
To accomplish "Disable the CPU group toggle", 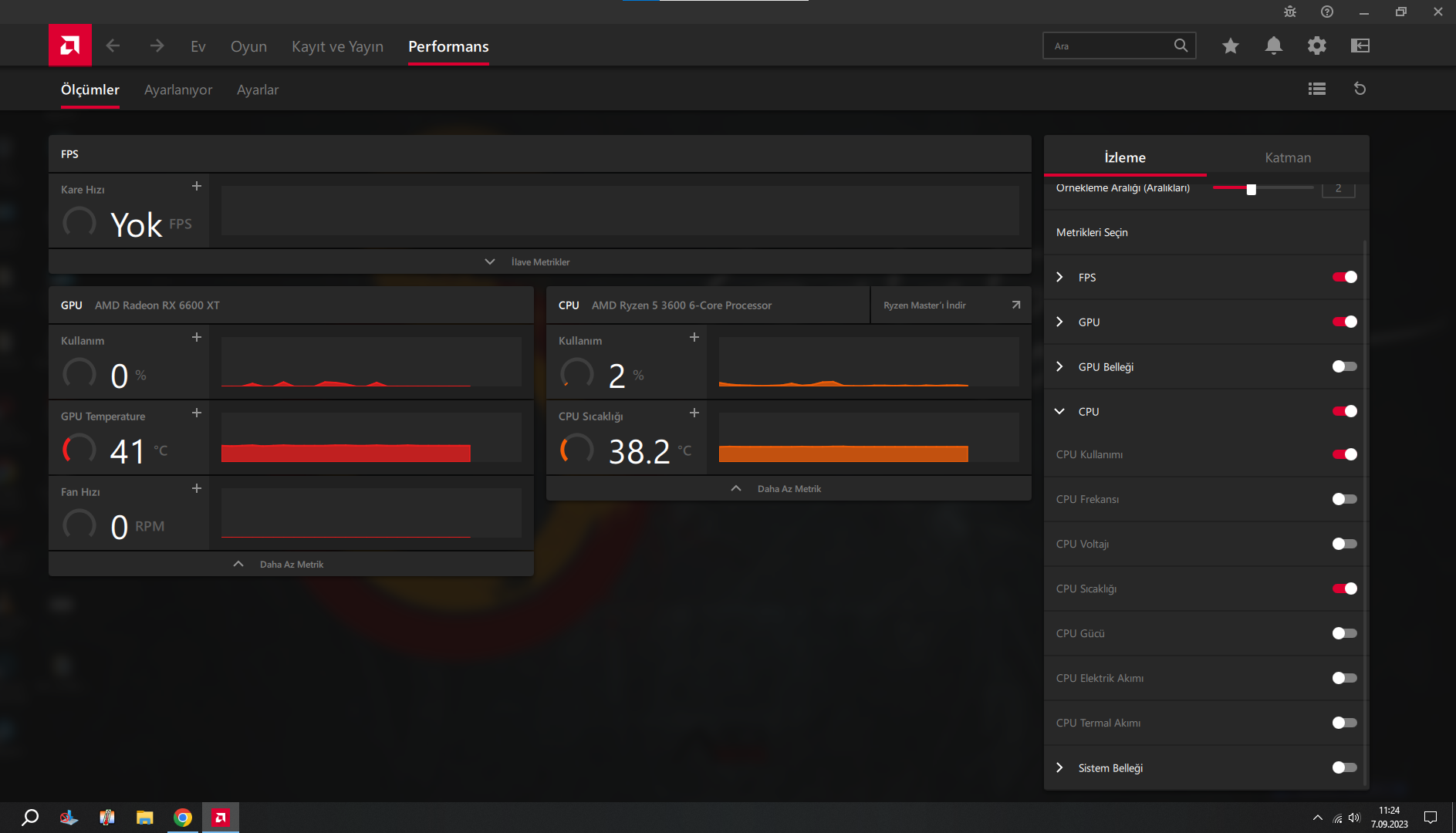I will [x=1344, y=411].
